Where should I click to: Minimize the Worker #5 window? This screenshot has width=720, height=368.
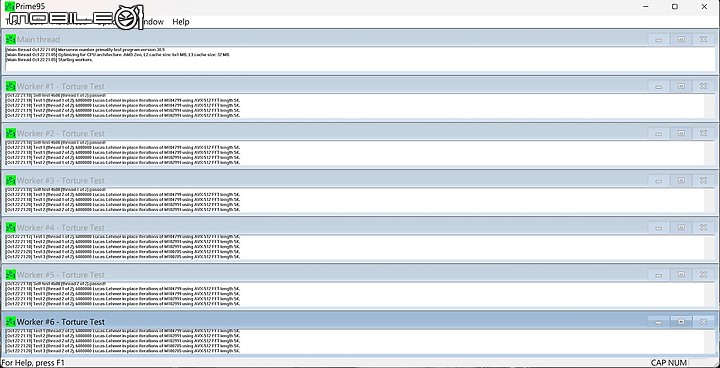click(658, 275)
